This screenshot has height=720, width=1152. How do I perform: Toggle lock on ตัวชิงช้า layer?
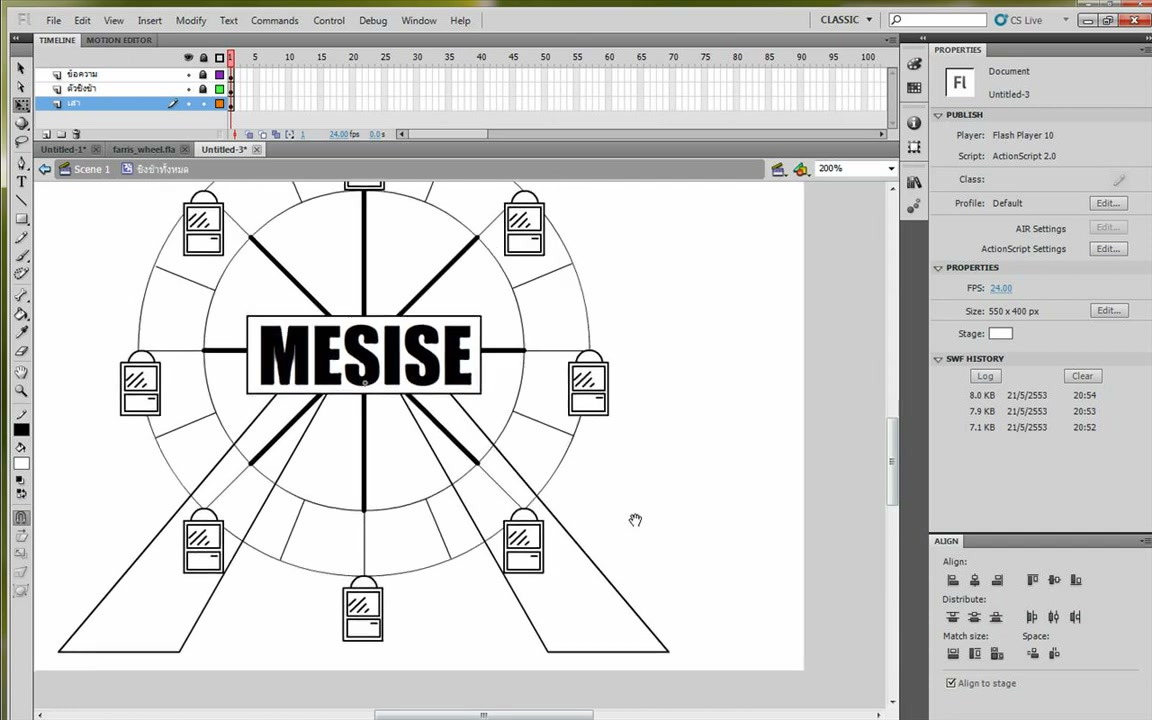[x=204, y=89]
